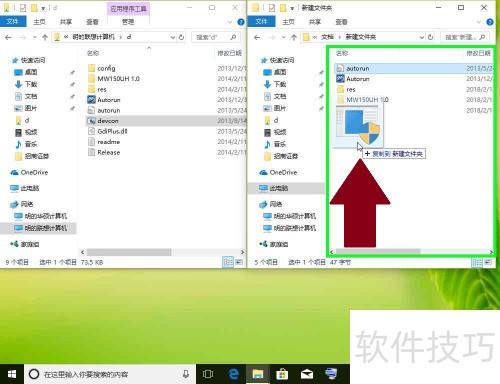Image resolution: width=500 pixels, height=384 pixels.
Task: Open the 主页 ribbon tab in right window
Action: 288,22
